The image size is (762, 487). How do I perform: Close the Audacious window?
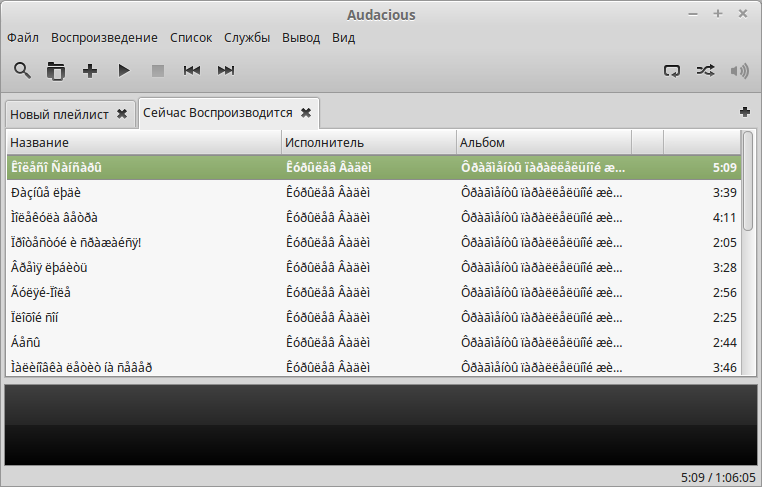pos(743,14)
